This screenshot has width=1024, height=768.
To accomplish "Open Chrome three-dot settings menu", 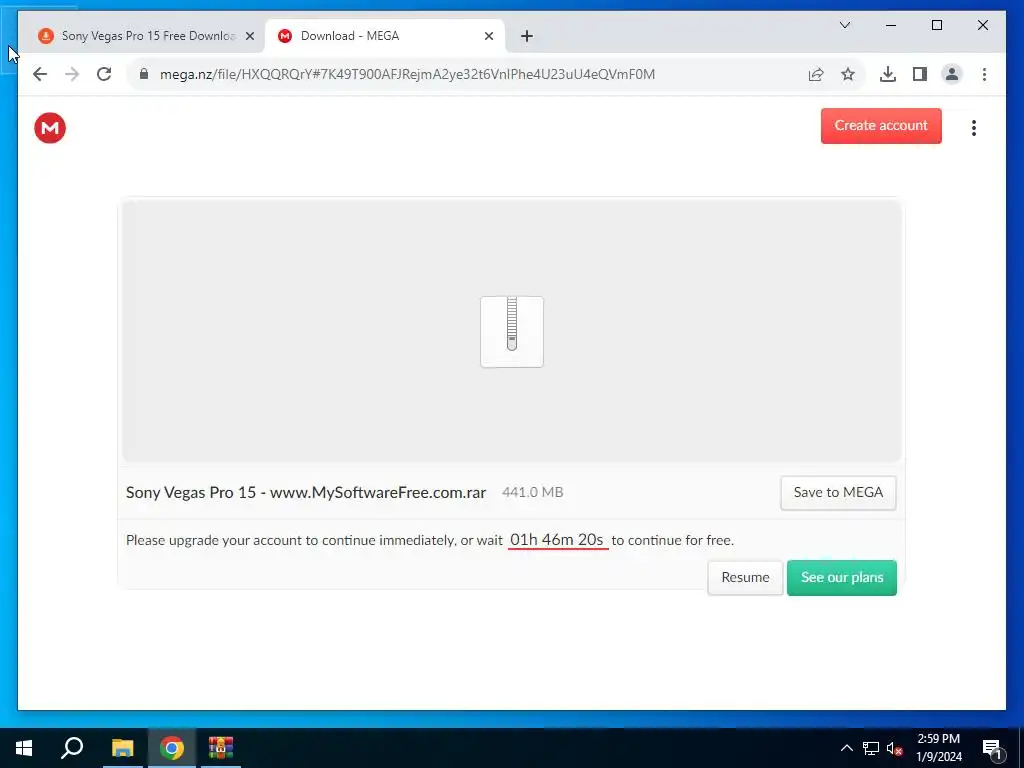I will point(984,74).
